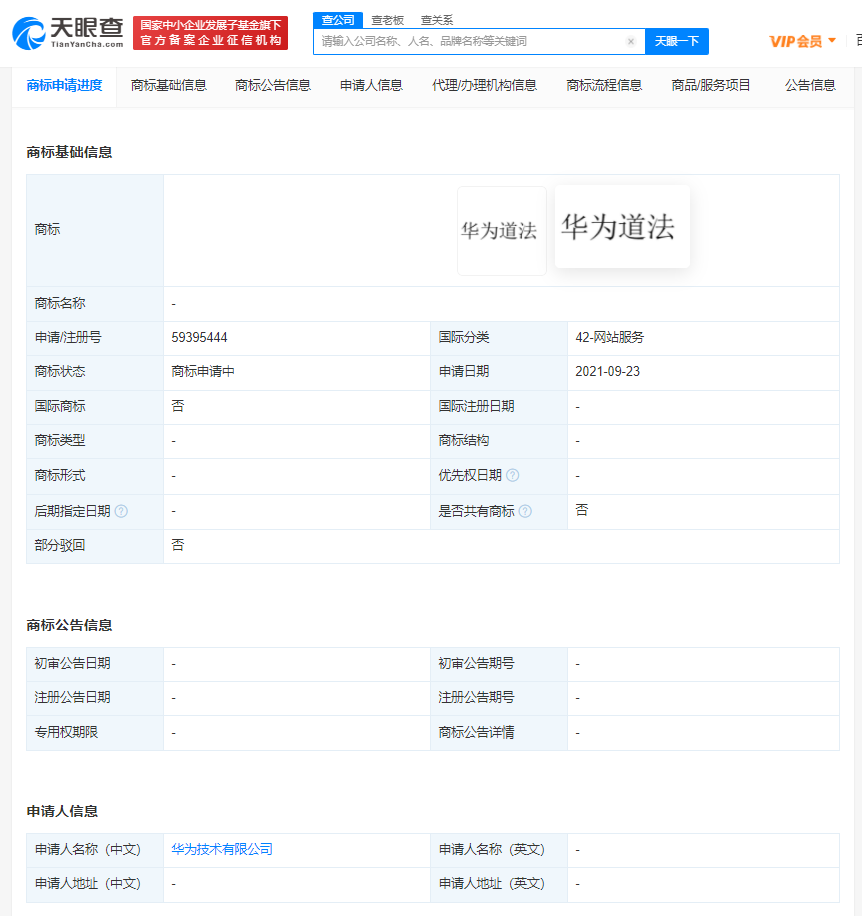Screen dimensions: 862x916
Task: Open the 商品/服务项目 tab
Action: tap(711, 85)
